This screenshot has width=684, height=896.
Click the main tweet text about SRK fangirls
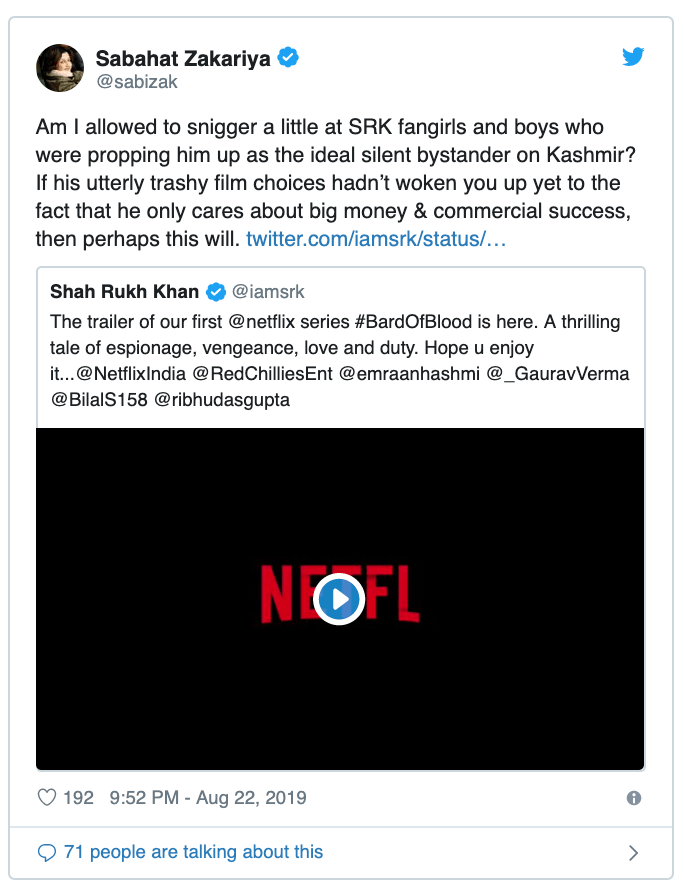[336, 183]
